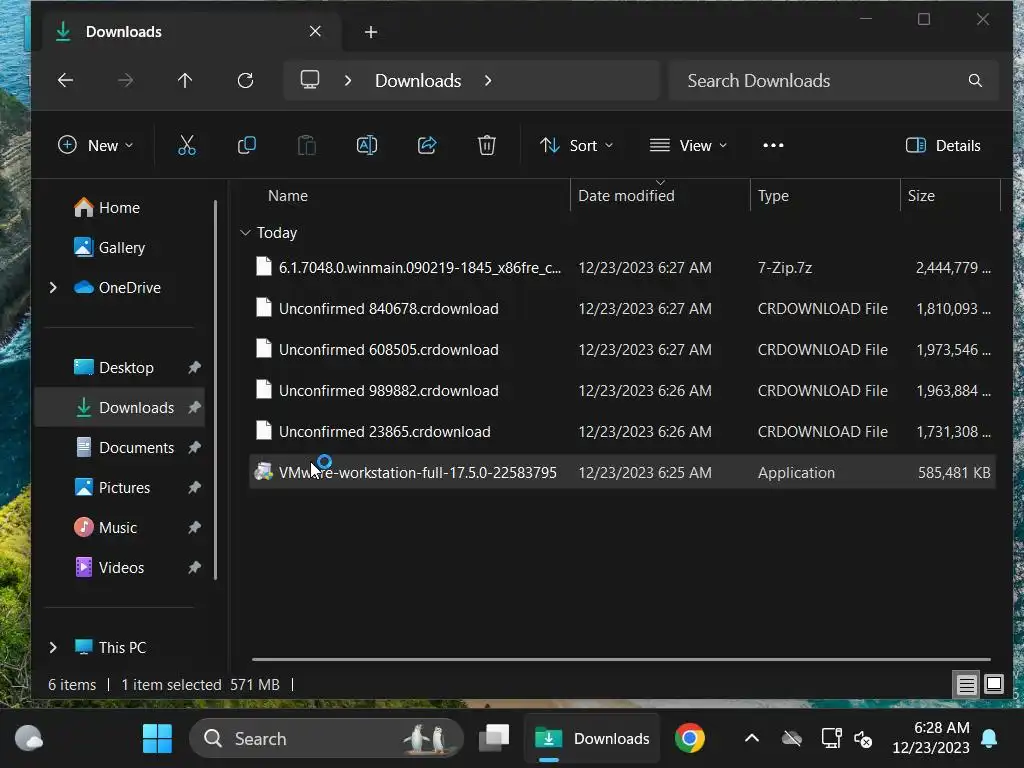The height and width of the screenshot is (768, 1024).
Task: Click chevron after Downloads in address bar
Action: point(488,80)
